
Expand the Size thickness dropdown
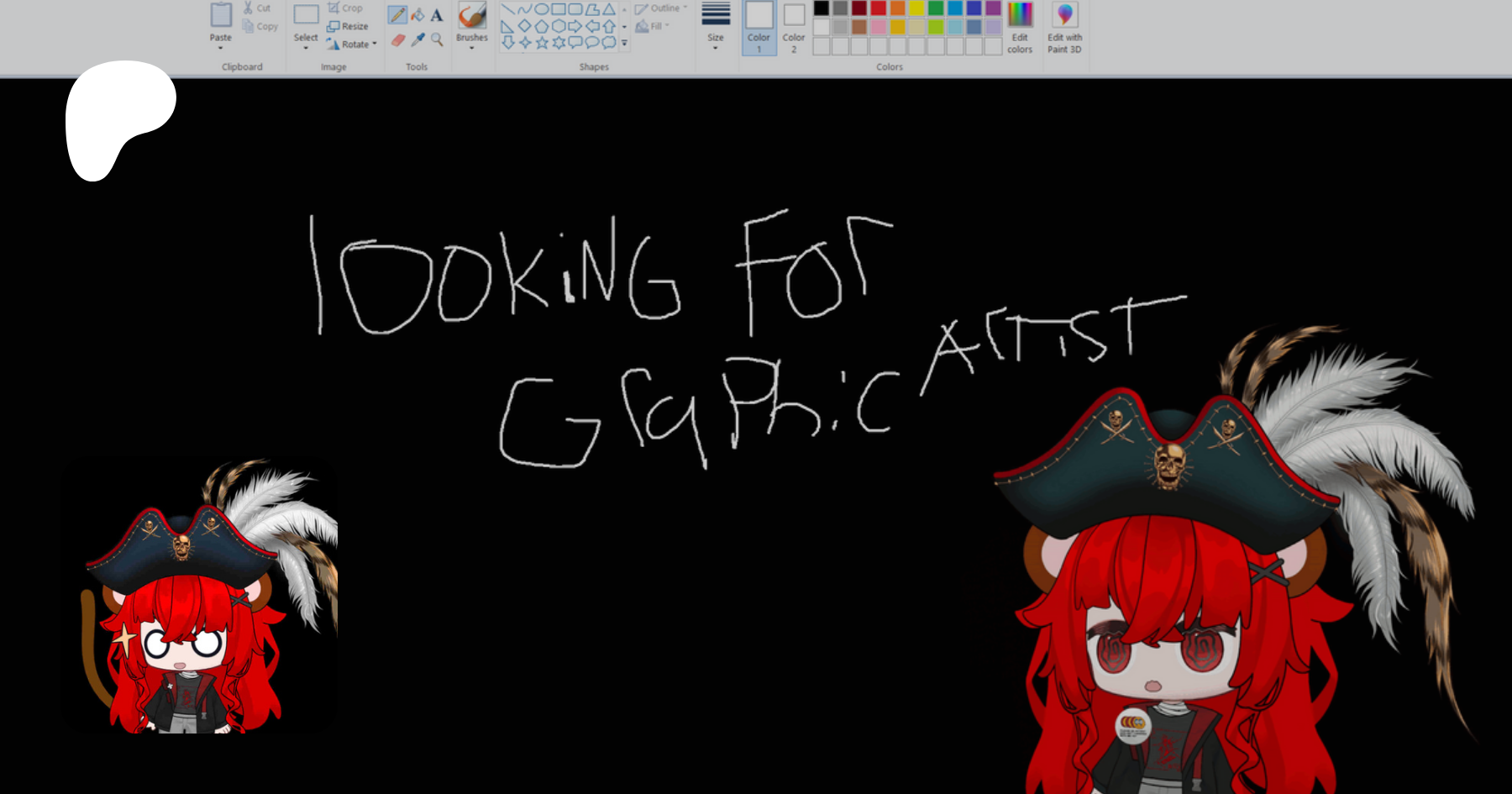tap(716, 42)
